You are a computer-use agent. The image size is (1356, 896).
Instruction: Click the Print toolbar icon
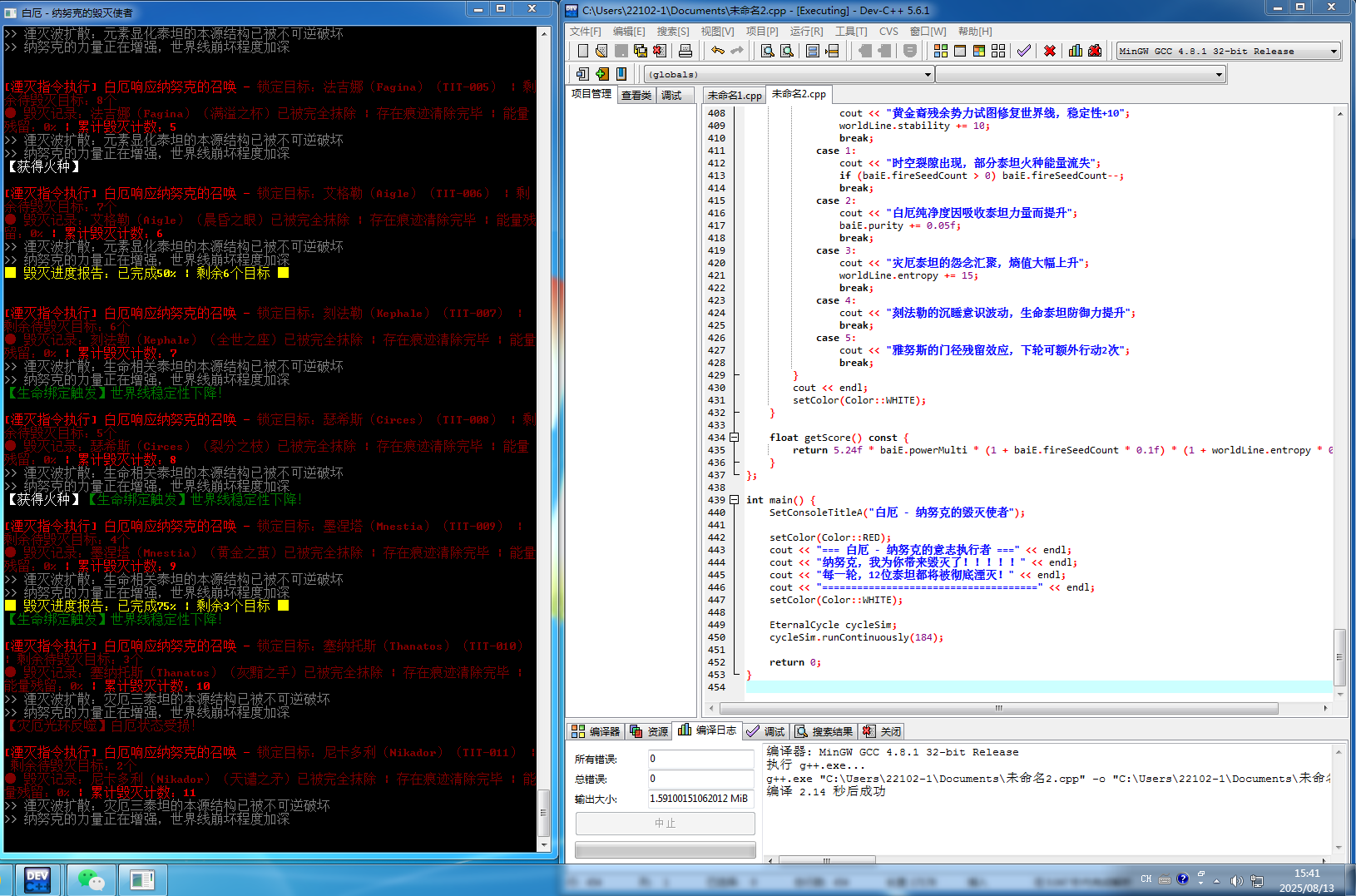(x=685, y=51)
